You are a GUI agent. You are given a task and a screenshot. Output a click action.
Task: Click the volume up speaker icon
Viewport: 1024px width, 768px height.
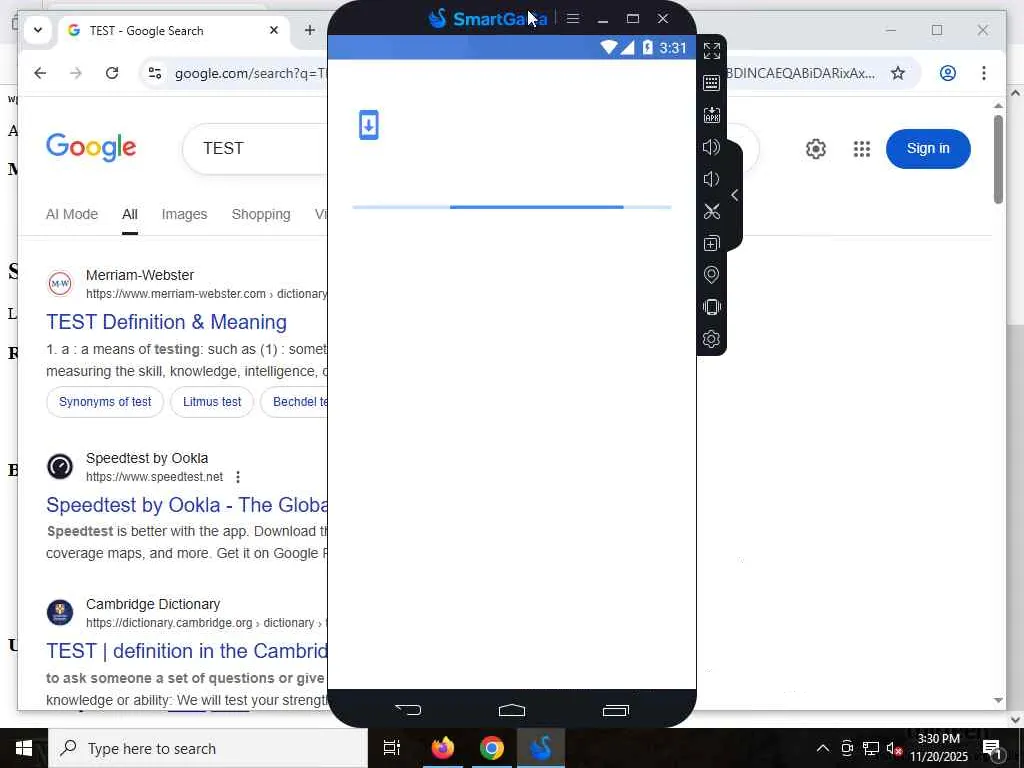tap(711, 147)
